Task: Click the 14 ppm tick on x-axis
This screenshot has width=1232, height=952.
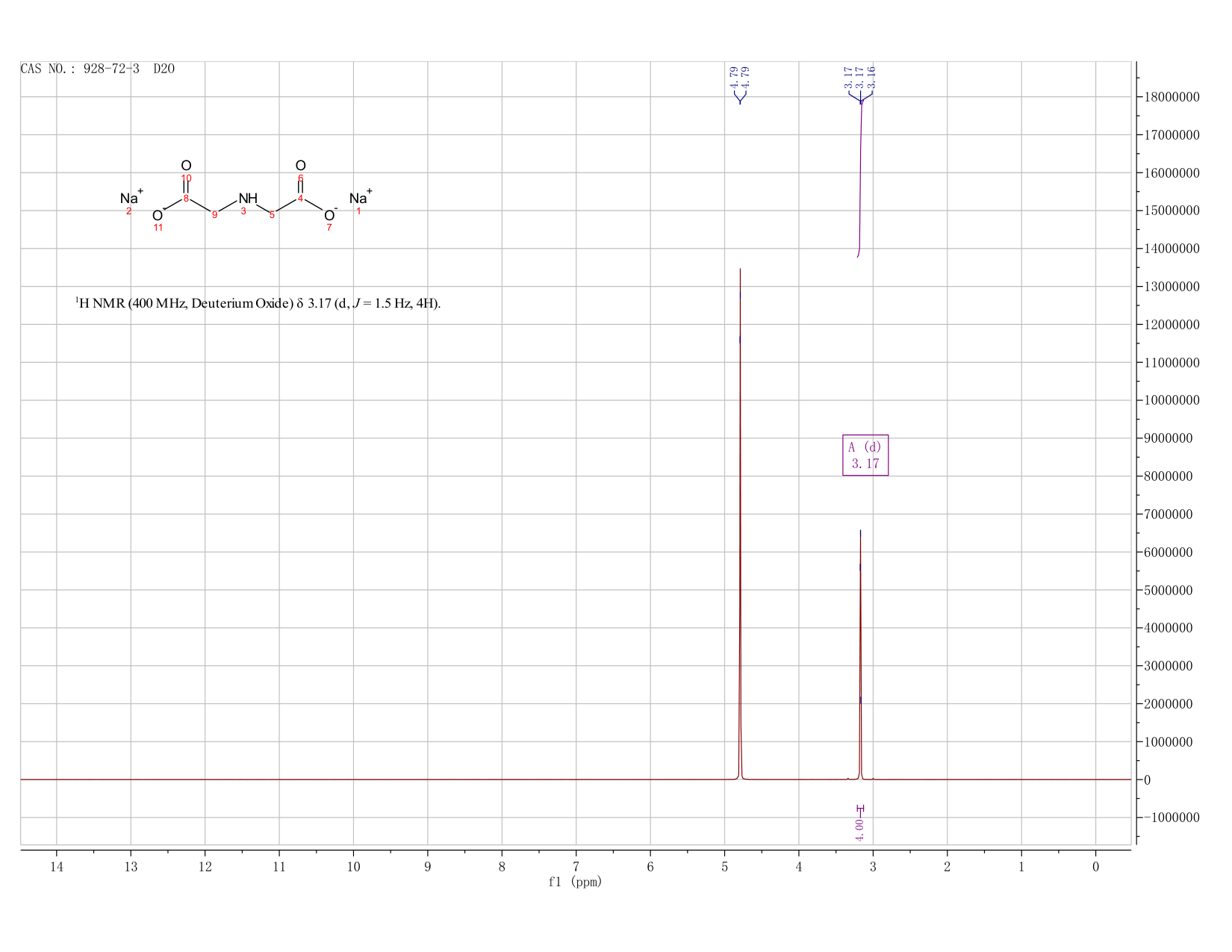Action: (x=57, y=866)
